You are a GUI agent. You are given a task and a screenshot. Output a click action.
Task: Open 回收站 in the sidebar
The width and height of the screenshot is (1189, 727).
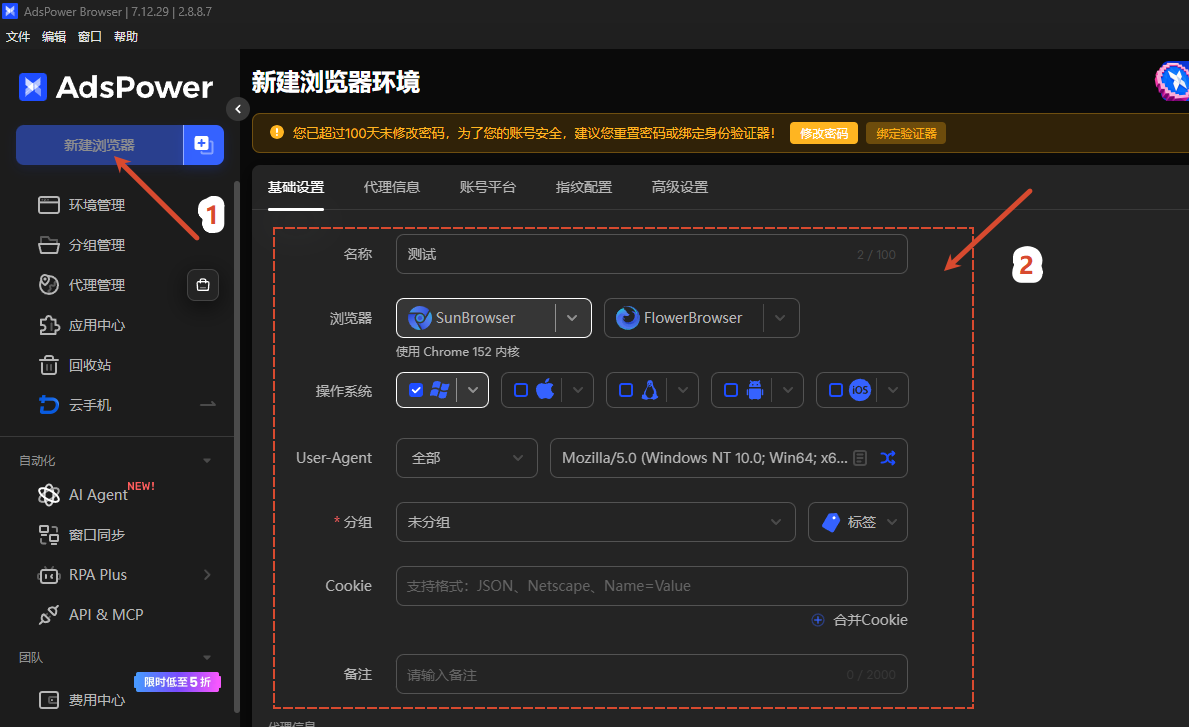click(90, 365)
